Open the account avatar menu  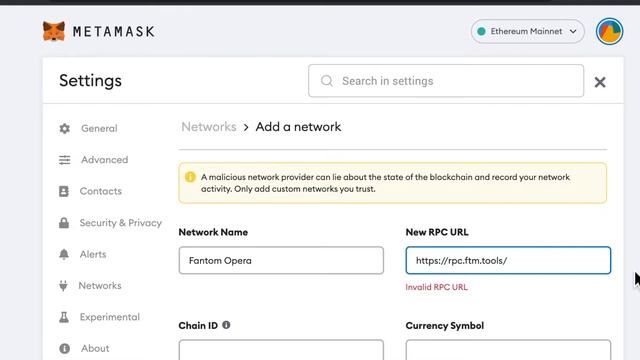pos(609,31)
